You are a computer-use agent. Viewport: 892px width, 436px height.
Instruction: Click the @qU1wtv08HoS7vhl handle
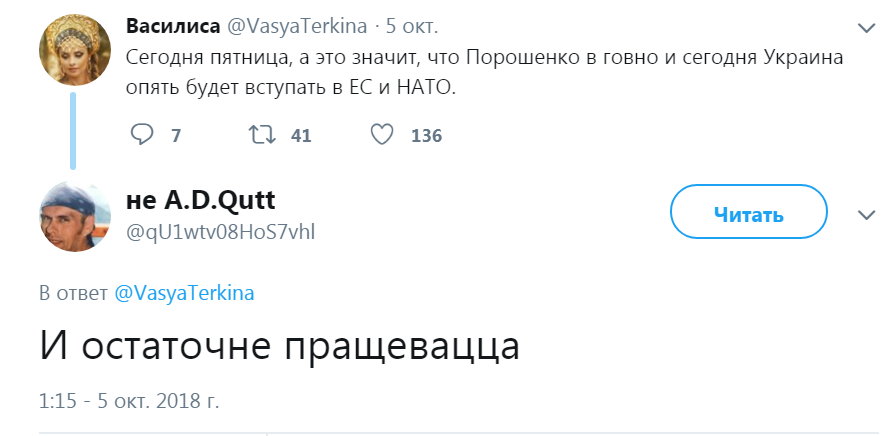(x=221, y=234)
